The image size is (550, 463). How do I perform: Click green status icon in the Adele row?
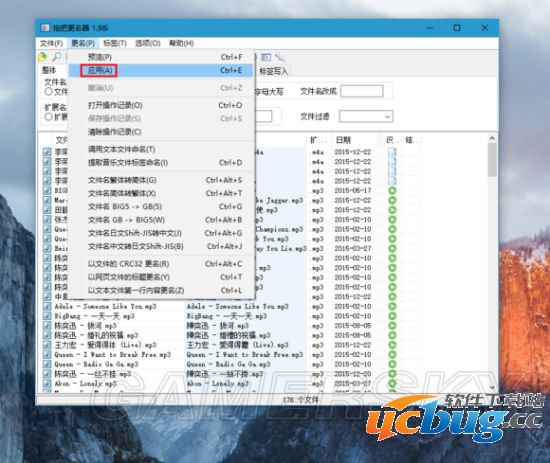tap(392, 306)
